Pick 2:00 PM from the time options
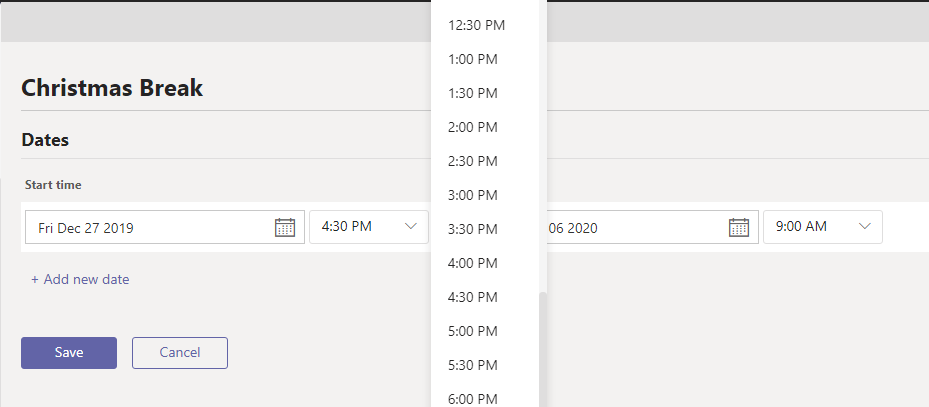This screenshot has height=407, width=929. tap(473, 127)
